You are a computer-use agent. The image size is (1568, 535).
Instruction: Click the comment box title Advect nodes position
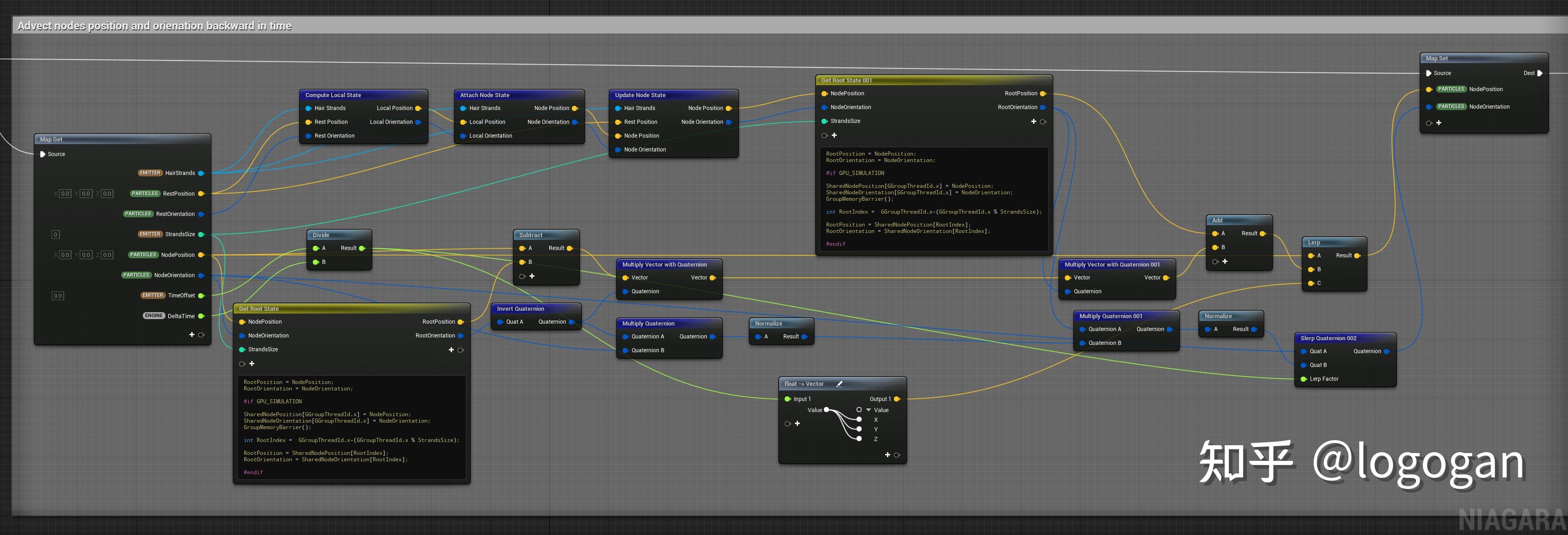154,25
